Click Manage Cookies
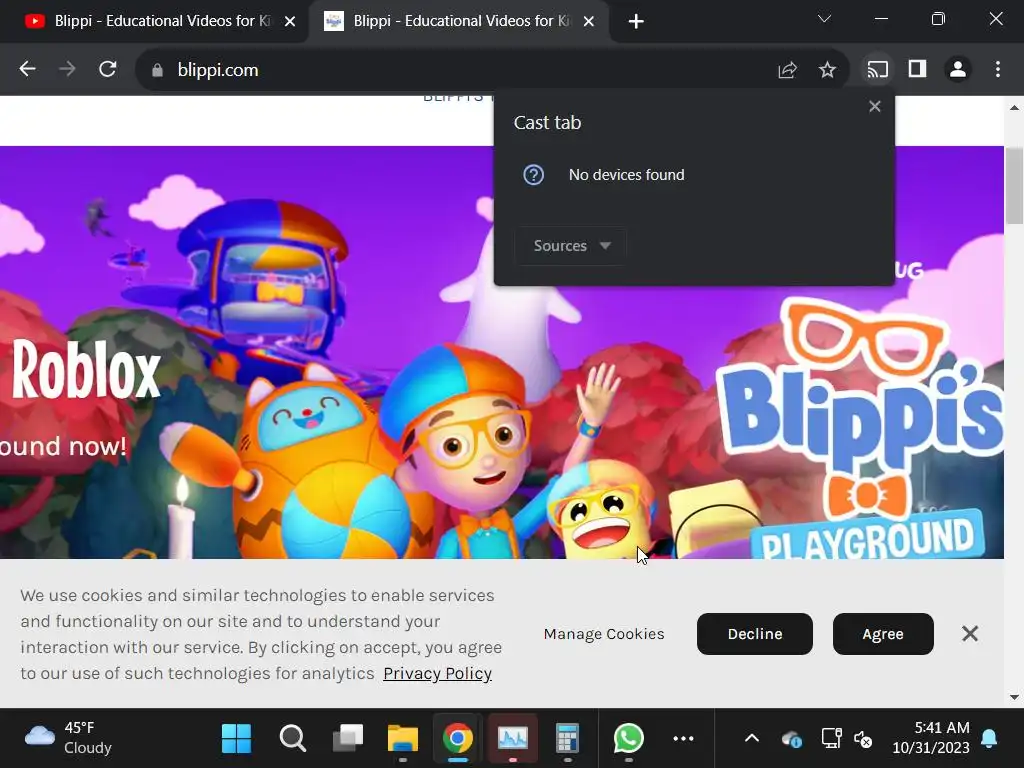The width and height of the screenshot is (1024, 768). tap(604, 634)
